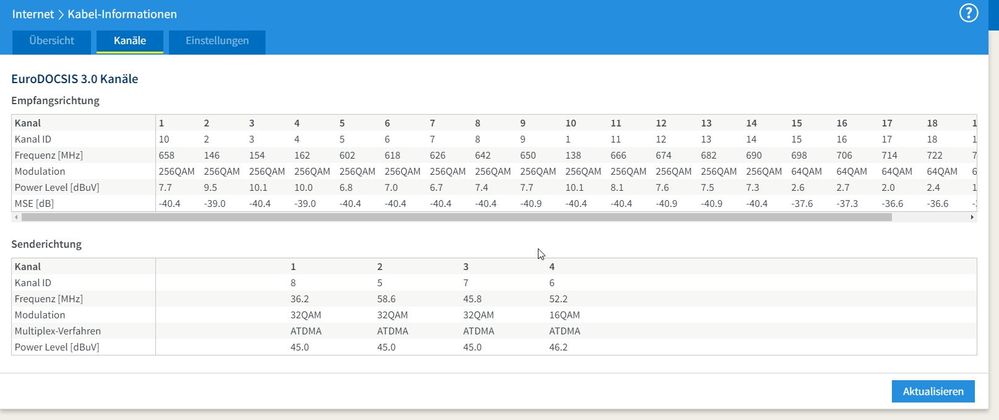Select the Kanäle tab

[x=130, y=41]
